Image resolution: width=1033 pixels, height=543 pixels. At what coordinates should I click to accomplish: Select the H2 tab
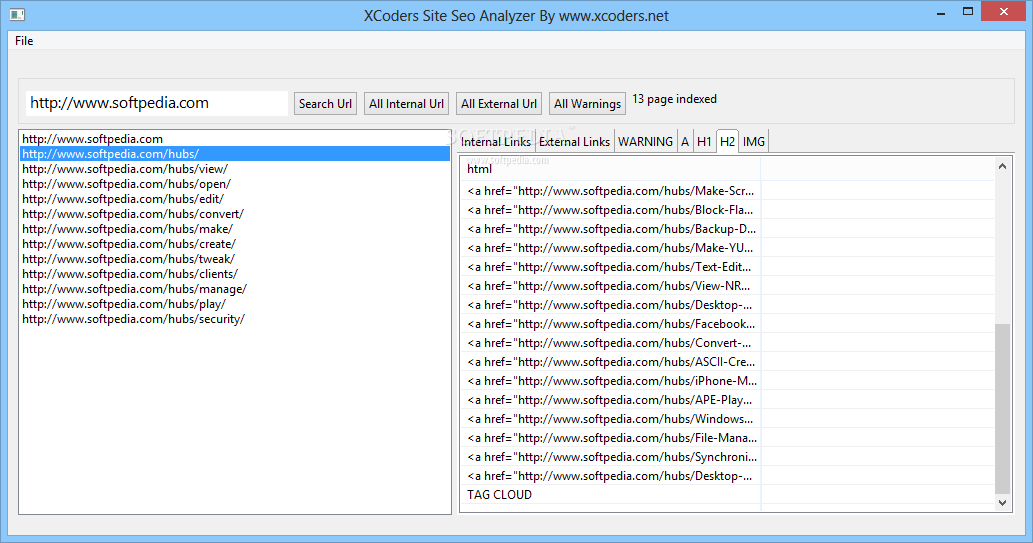pyautogui.click(x=727, y=142)
